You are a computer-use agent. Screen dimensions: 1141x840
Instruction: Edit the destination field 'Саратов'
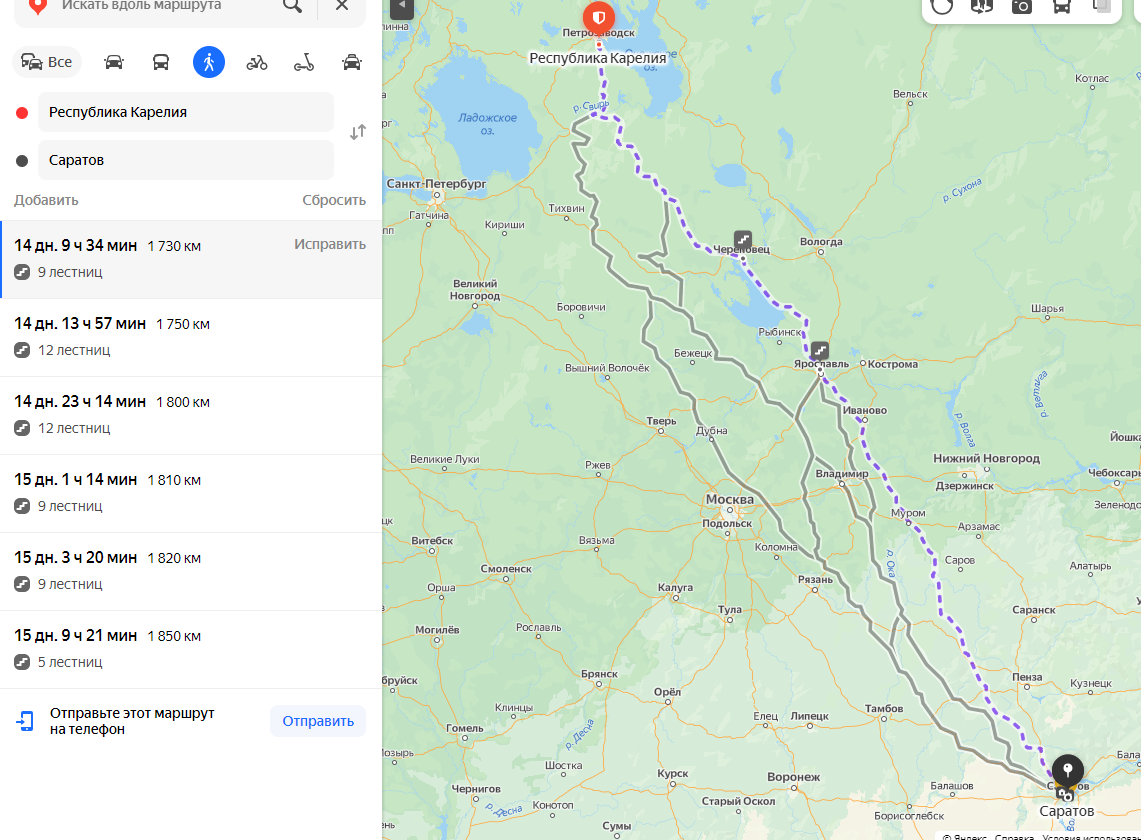[x=186, y=160]
